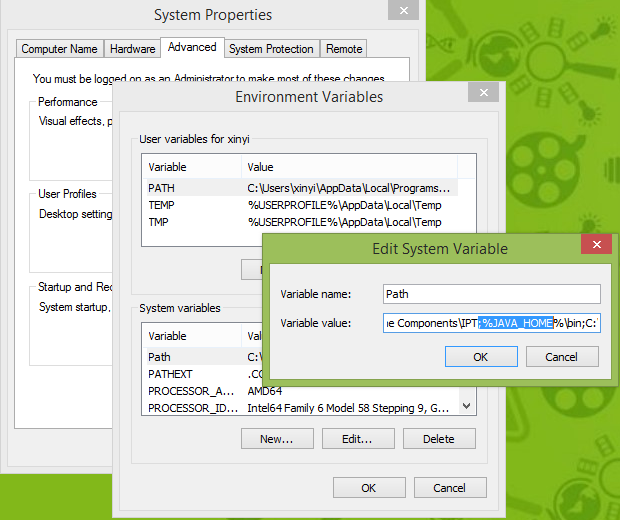Click OK in Edit System Variable dialog

coord(480,357)
